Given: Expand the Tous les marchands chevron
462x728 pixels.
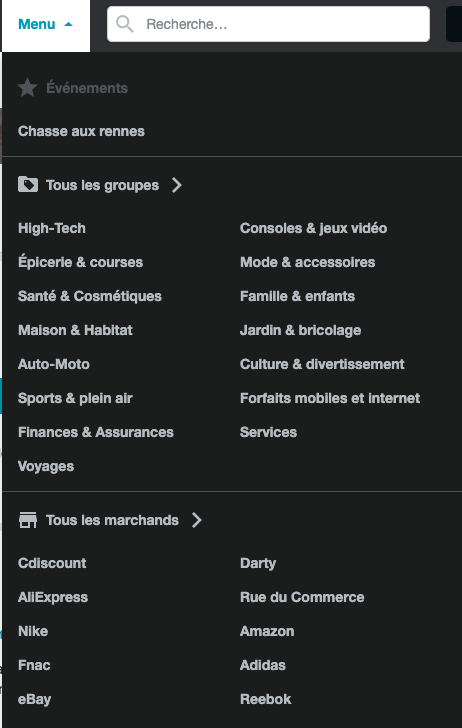Looking at the screenshot, I should pos(197,520).
